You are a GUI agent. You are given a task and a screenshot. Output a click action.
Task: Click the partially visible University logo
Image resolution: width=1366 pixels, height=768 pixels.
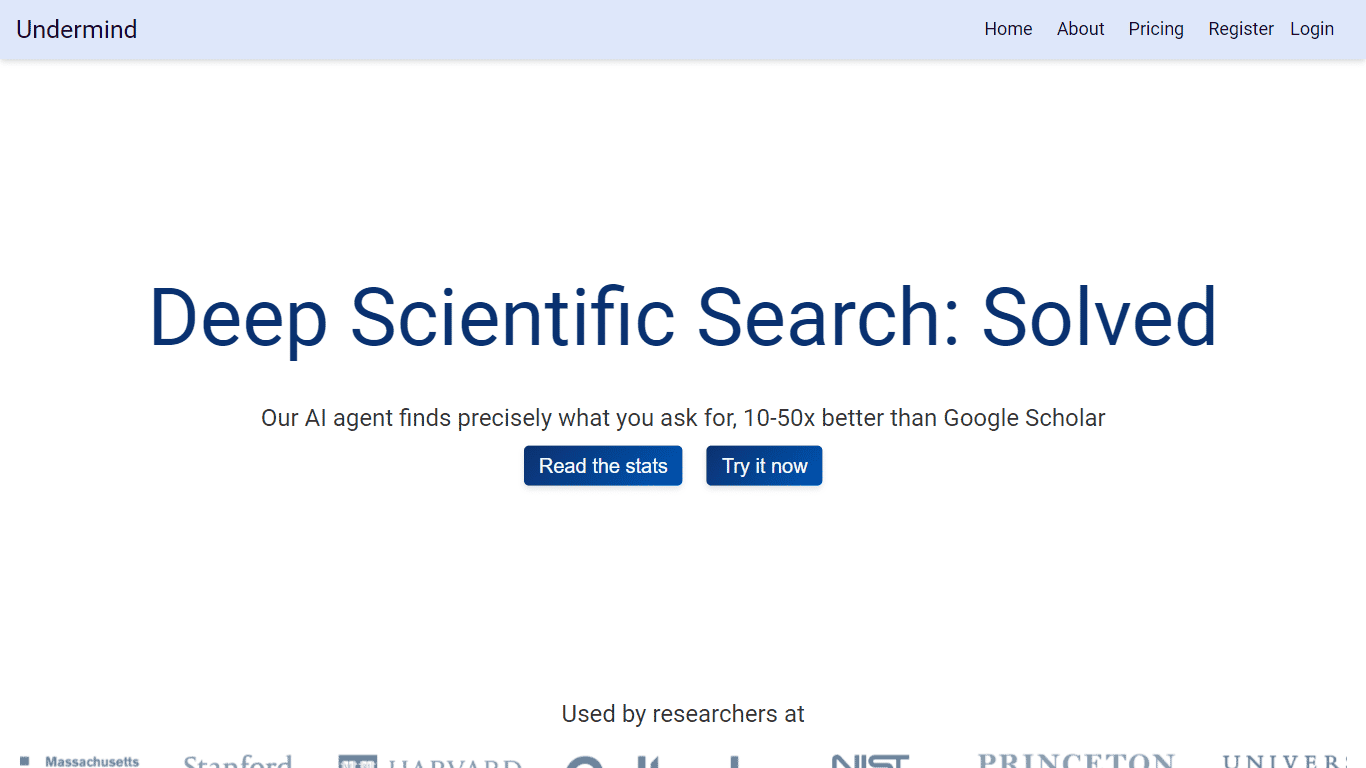1294,761
